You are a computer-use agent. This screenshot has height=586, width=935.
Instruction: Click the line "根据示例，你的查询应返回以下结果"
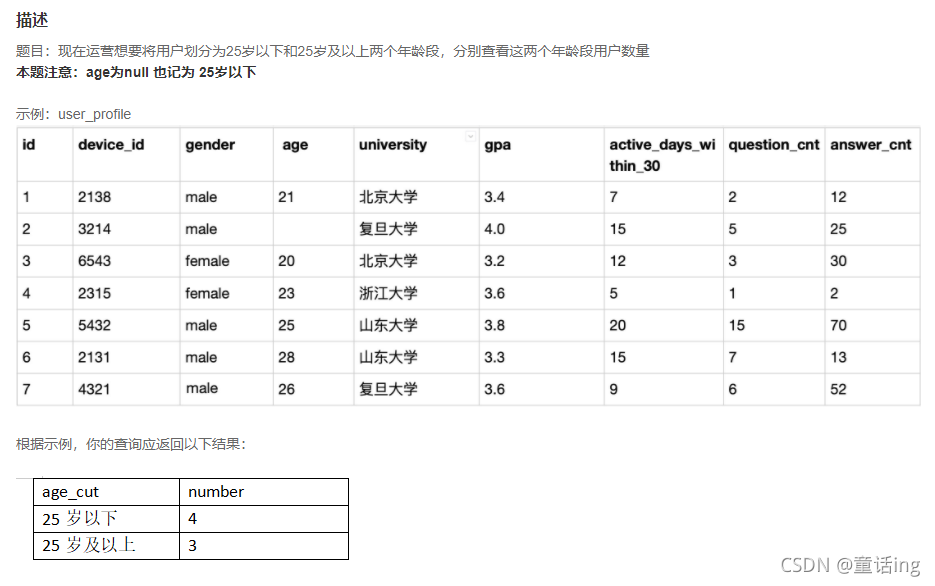coord(131,444)
